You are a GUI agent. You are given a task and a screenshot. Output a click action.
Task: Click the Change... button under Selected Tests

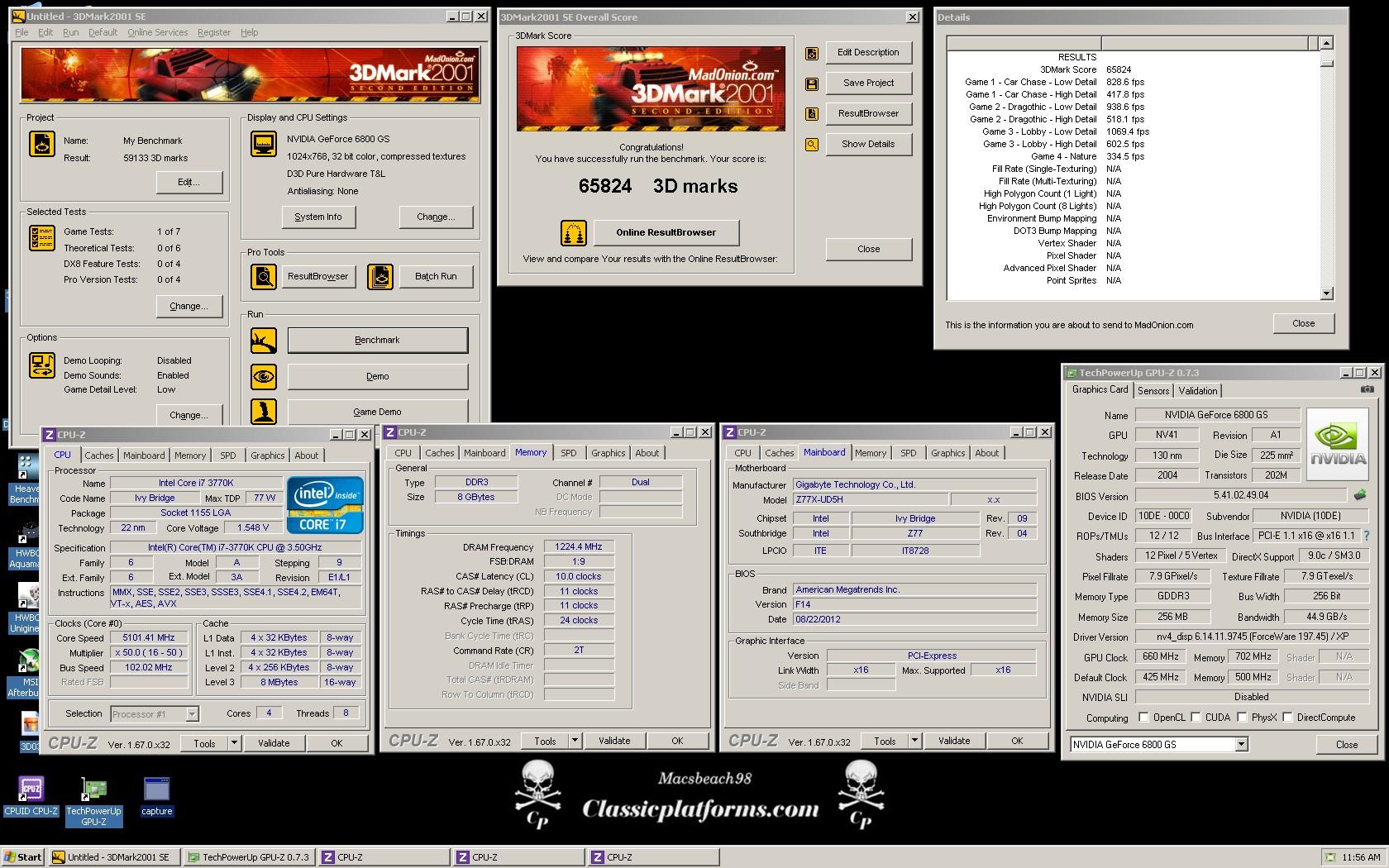point(189,306)
